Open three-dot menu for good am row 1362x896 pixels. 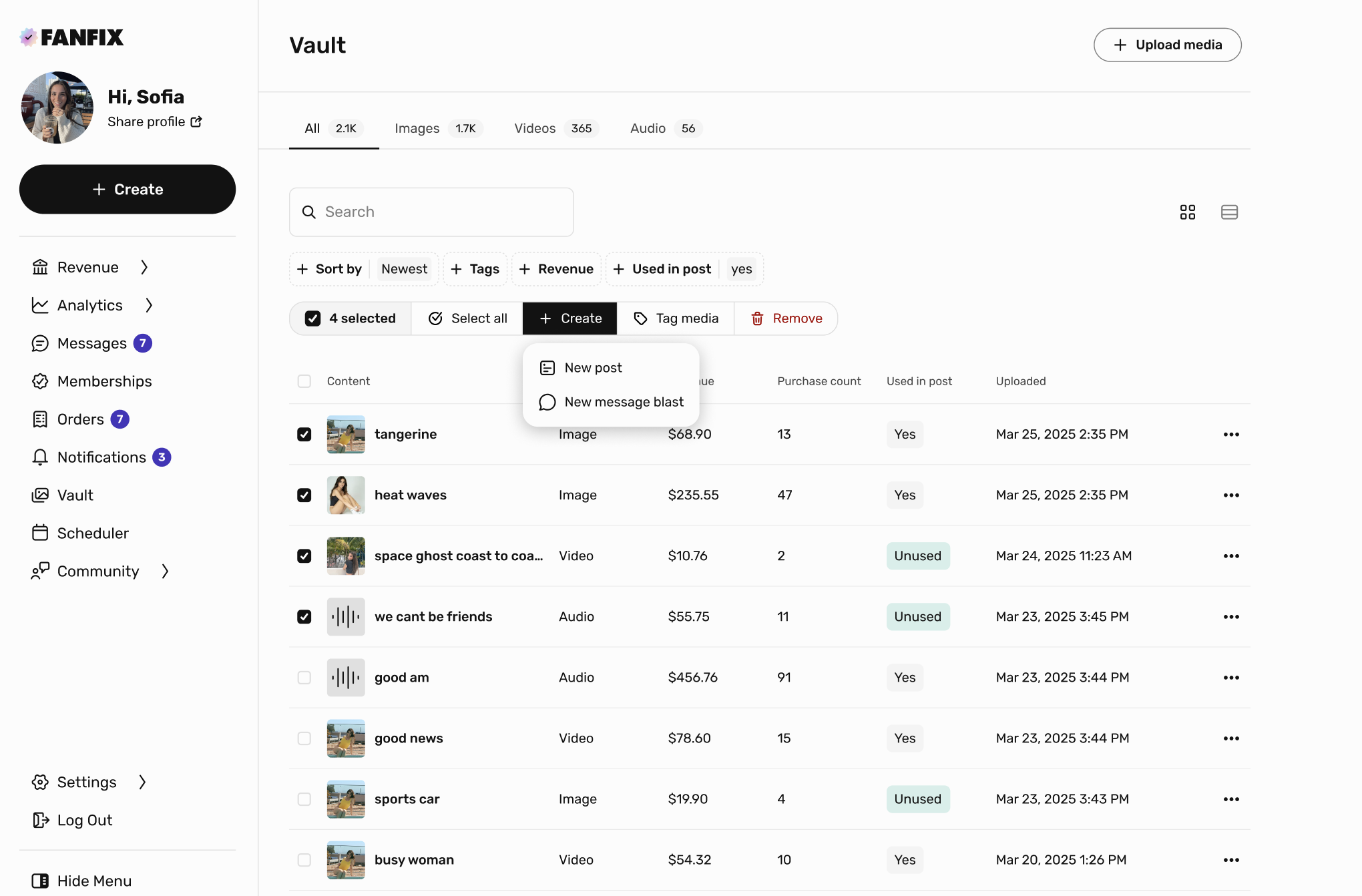(1231, 678)
